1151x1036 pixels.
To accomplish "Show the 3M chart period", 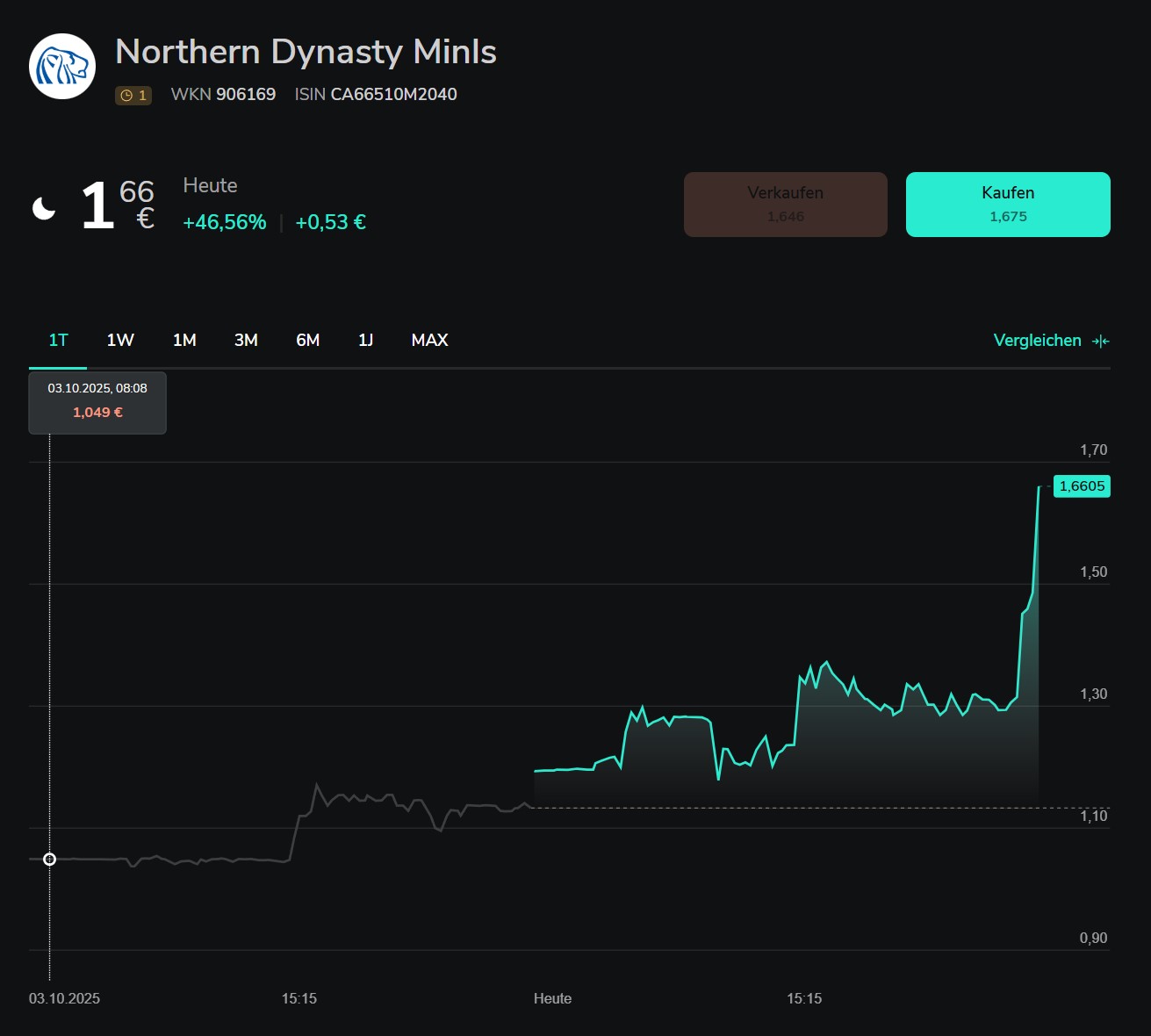I will [x=246, y=341].
